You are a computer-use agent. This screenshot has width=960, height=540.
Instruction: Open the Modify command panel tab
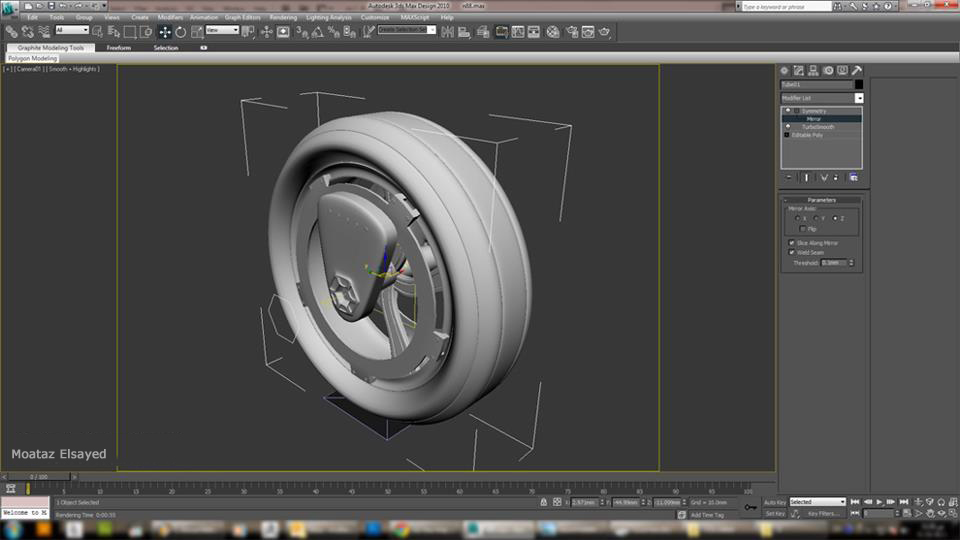tap(799, 70)
